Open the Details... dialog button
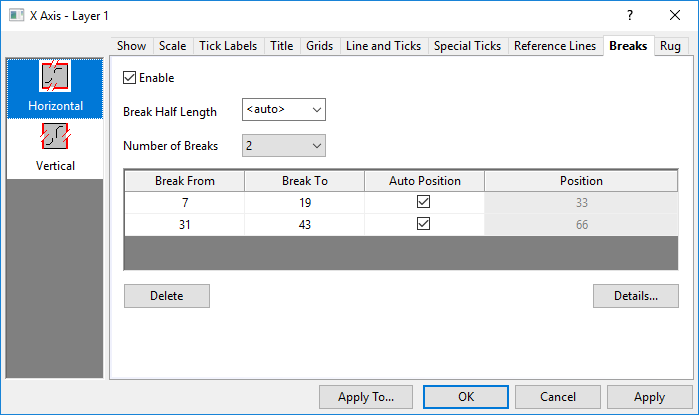Viewport: 699px width, 415px height. (635, 296)
